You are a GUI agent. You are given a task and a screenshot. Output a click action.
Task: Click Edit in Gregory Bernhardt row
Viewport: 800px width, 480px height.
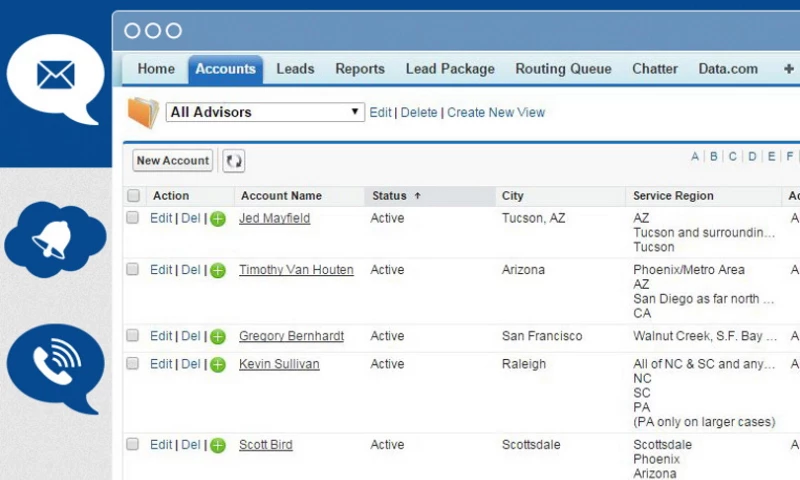pos(161,336)
